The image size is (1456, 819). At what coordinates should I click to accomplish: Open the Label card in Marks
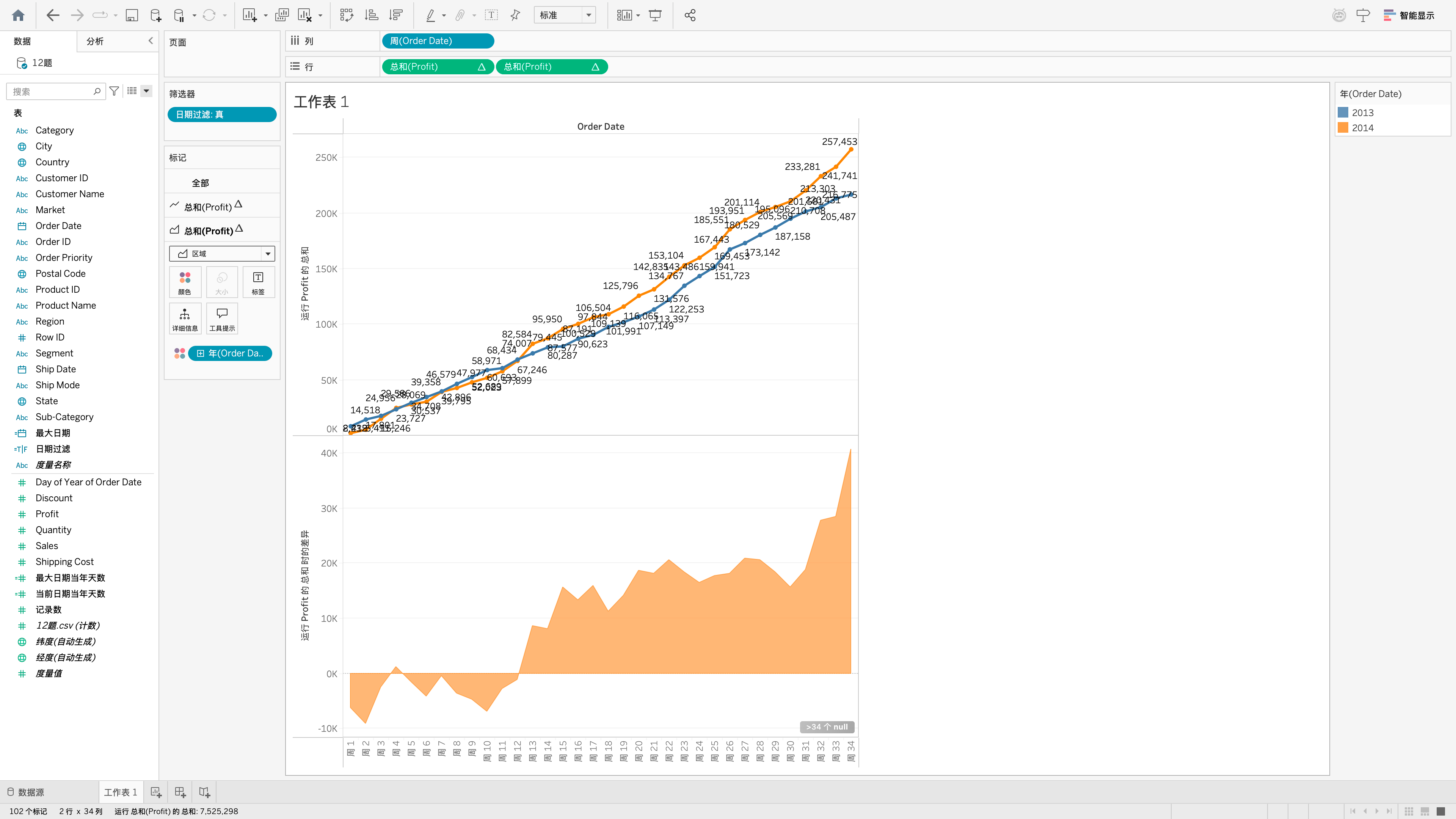(x=258, y=282)
